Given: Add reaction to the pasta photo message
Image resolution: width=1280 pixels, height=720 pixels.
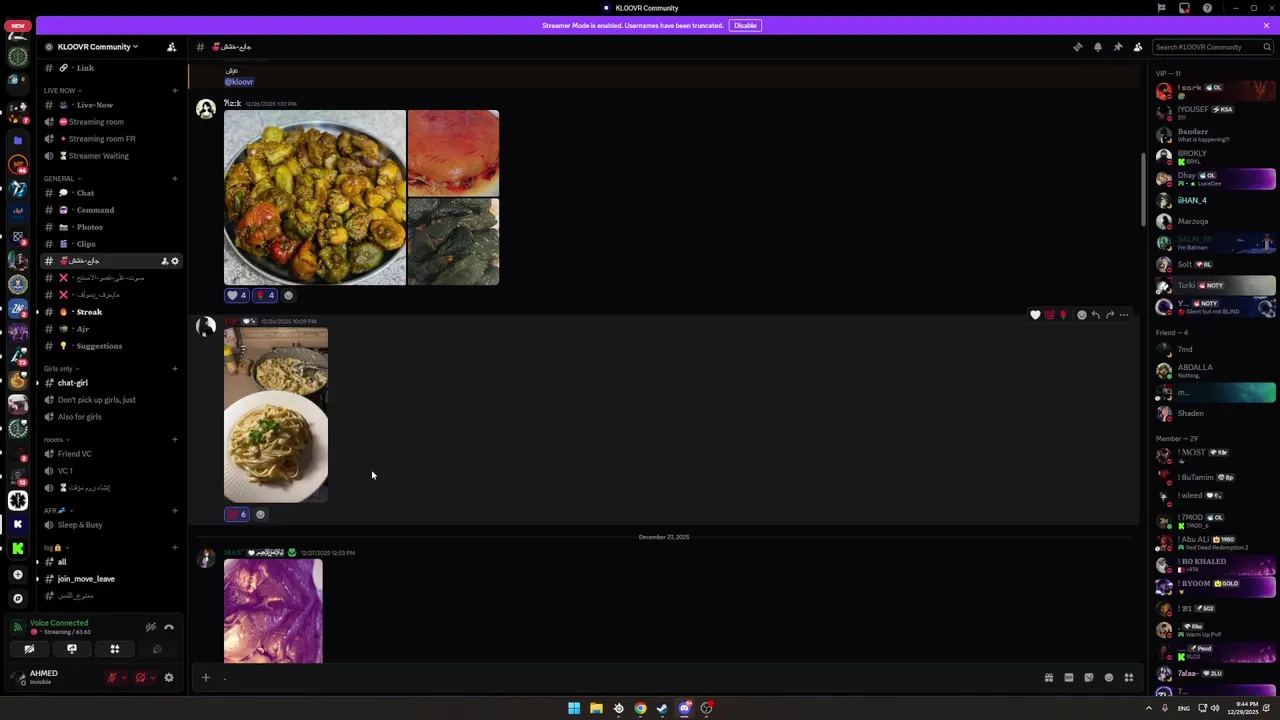Looking at the screenshot, I should pyautogui.click(x=260, y=514).
